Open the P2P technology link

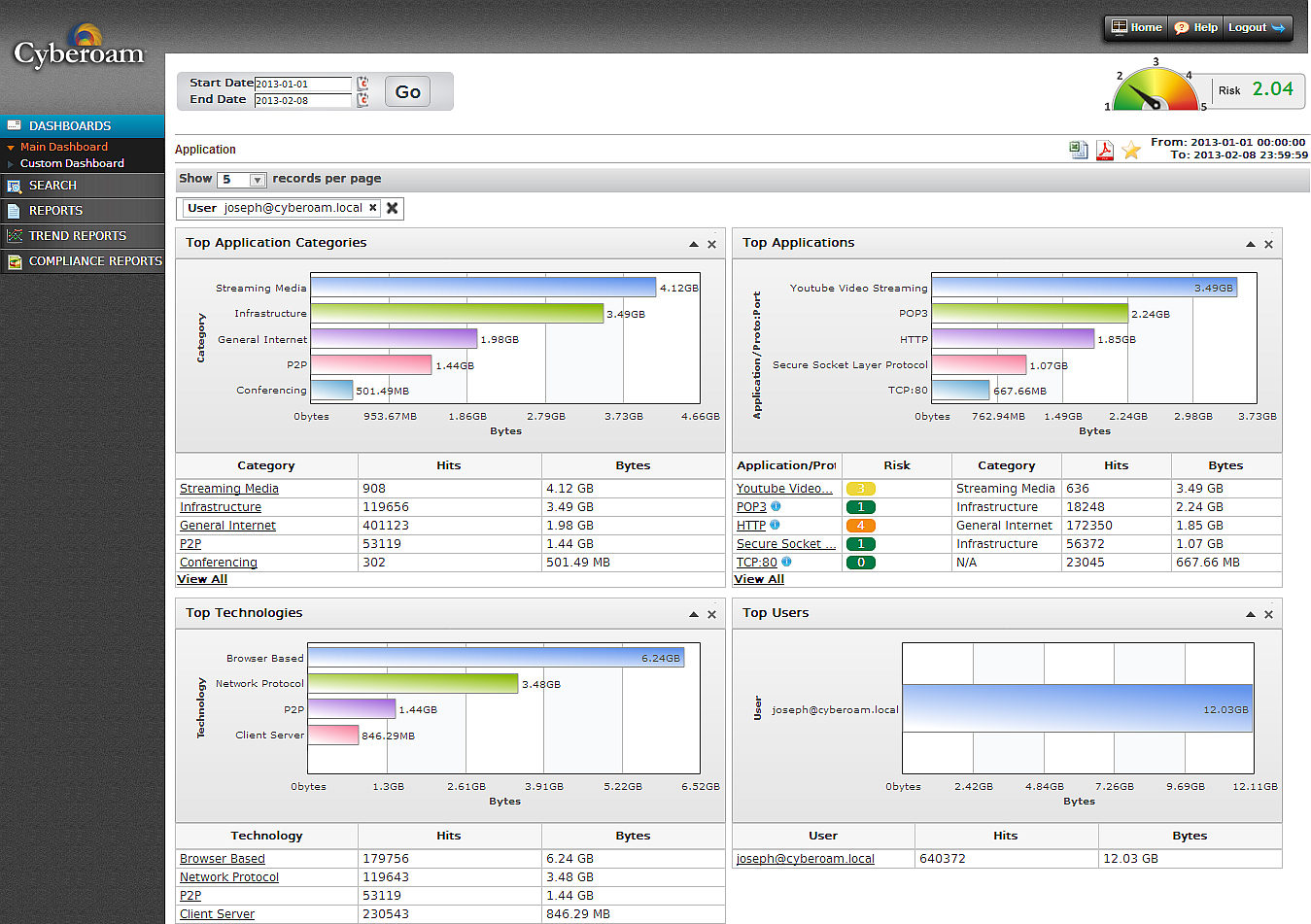[x=190, y=896]
